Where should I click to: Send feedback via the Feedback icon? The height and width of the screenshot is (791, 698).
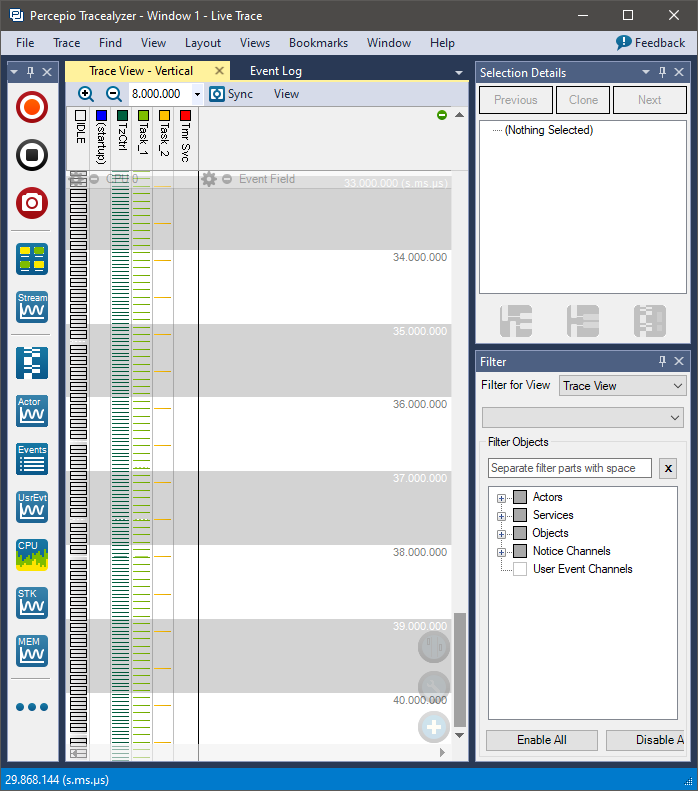coord(624,43)
